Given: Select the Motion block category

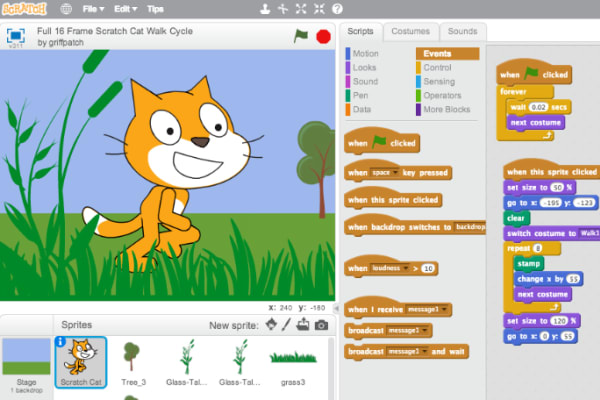Looking at the screenshot, I should point(362,54).
